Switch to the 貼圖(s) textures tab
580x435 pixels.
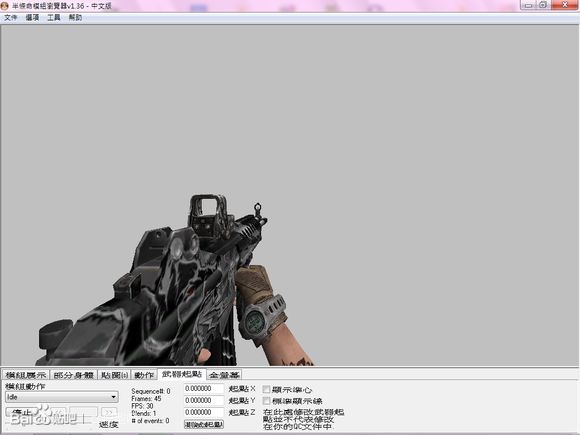point(114,375)
